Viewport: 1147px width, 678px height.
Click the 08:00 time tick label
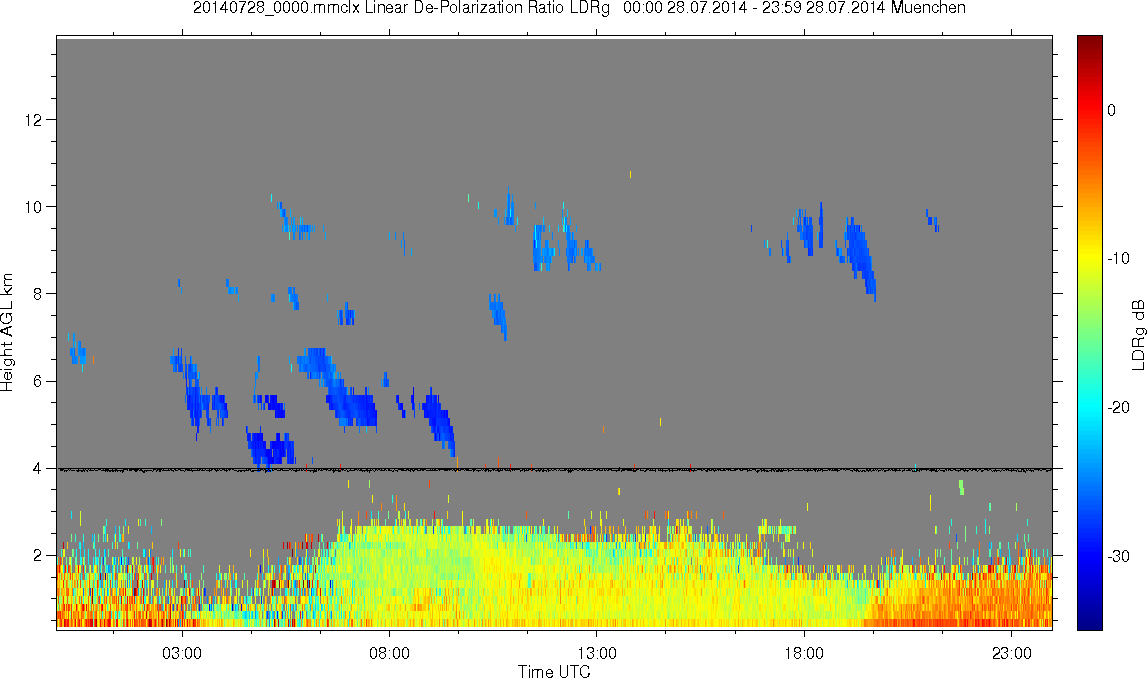(389, 653)
